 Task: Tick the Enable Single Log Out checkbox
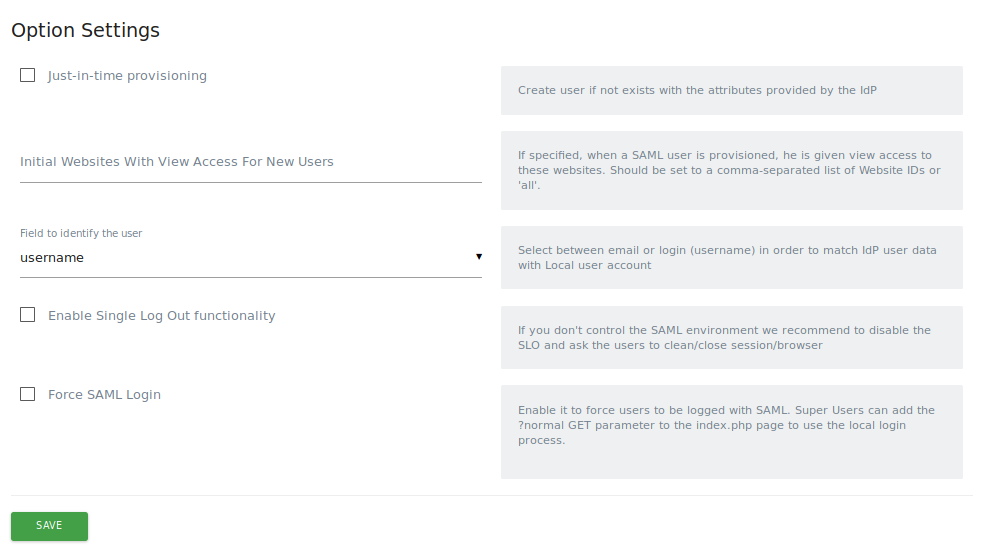[x=28, y=315]
